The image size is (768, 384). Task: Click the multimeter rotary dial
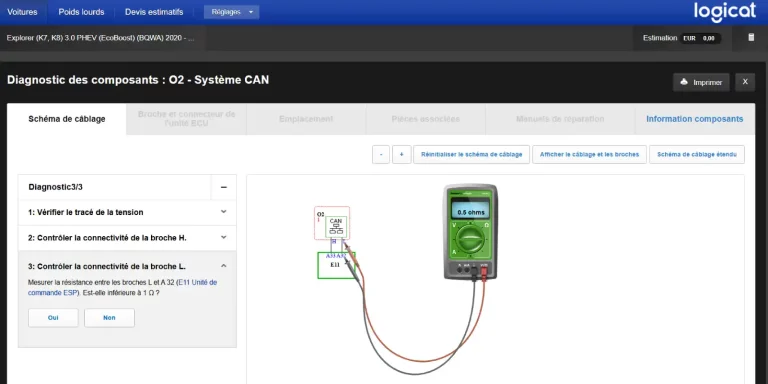(x=471, y=239)
